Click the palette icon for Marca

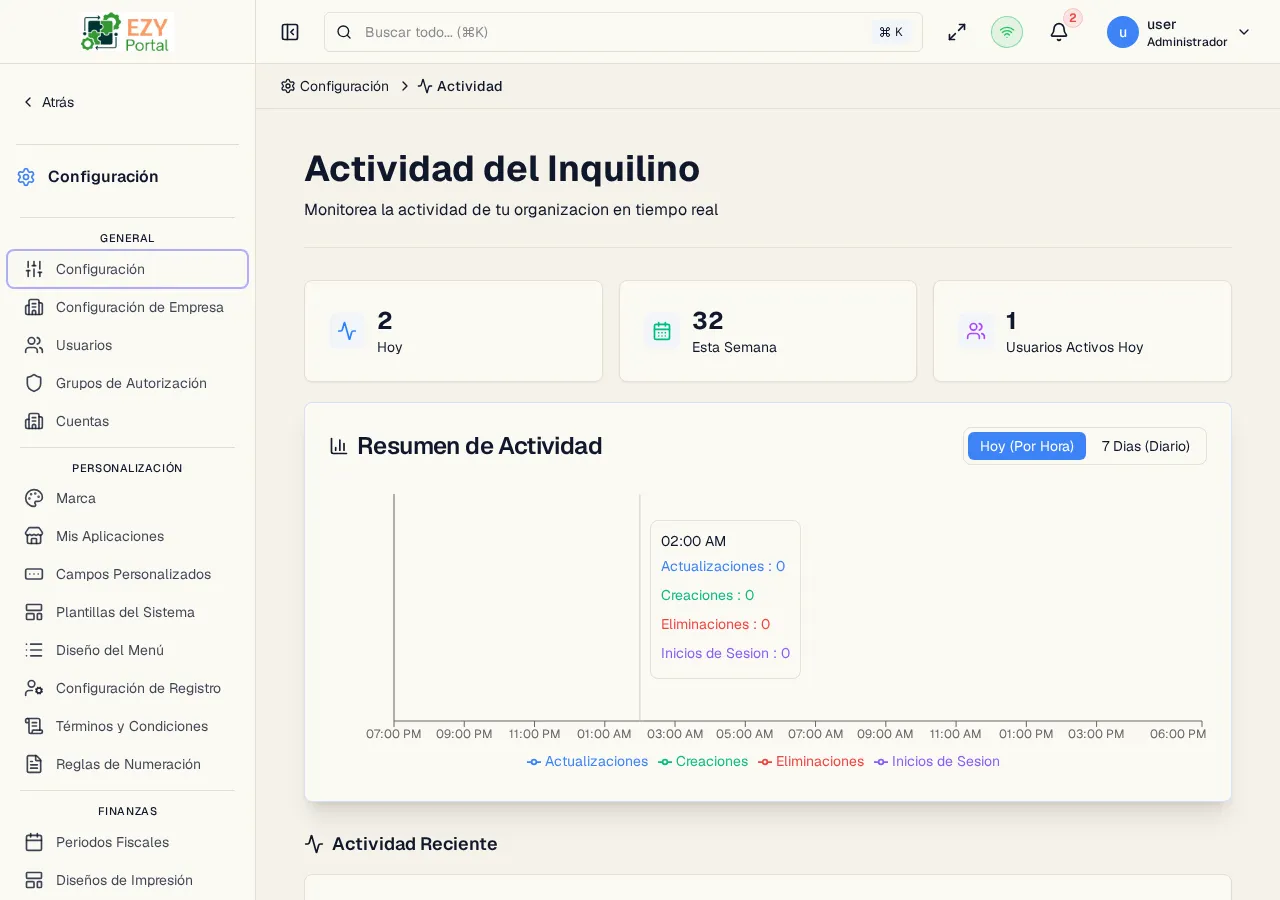point(34,498)
